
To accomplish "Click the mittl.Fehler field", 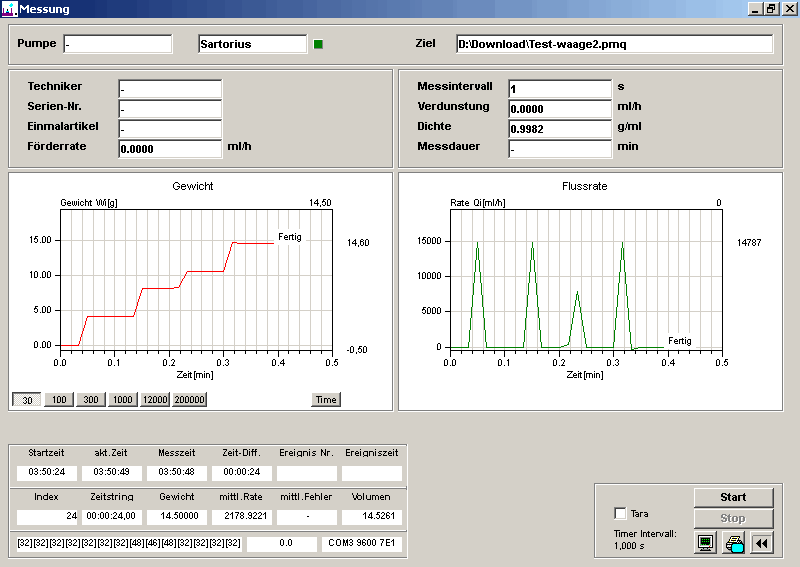I will [x=307, y=516].
